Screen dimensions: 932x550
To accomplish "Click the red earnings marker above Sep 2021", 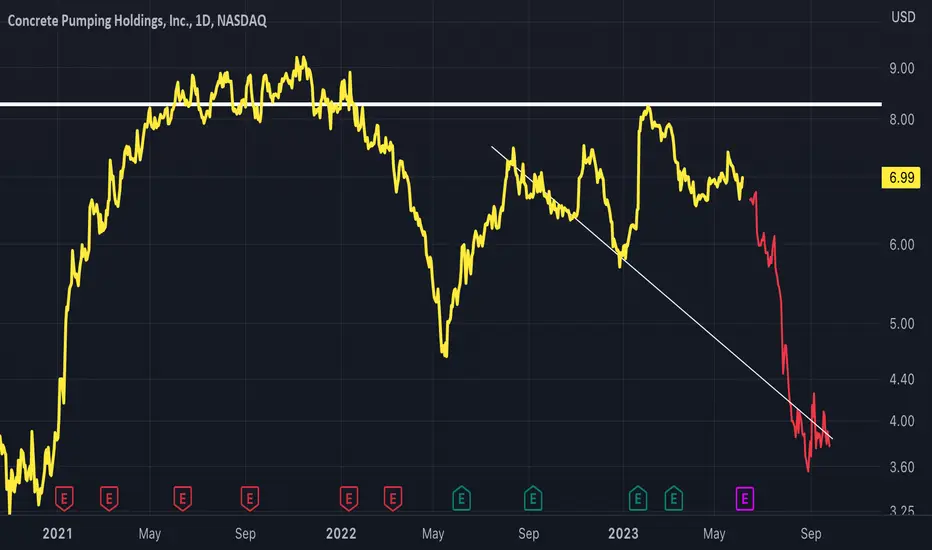I will tap(250, 498).
